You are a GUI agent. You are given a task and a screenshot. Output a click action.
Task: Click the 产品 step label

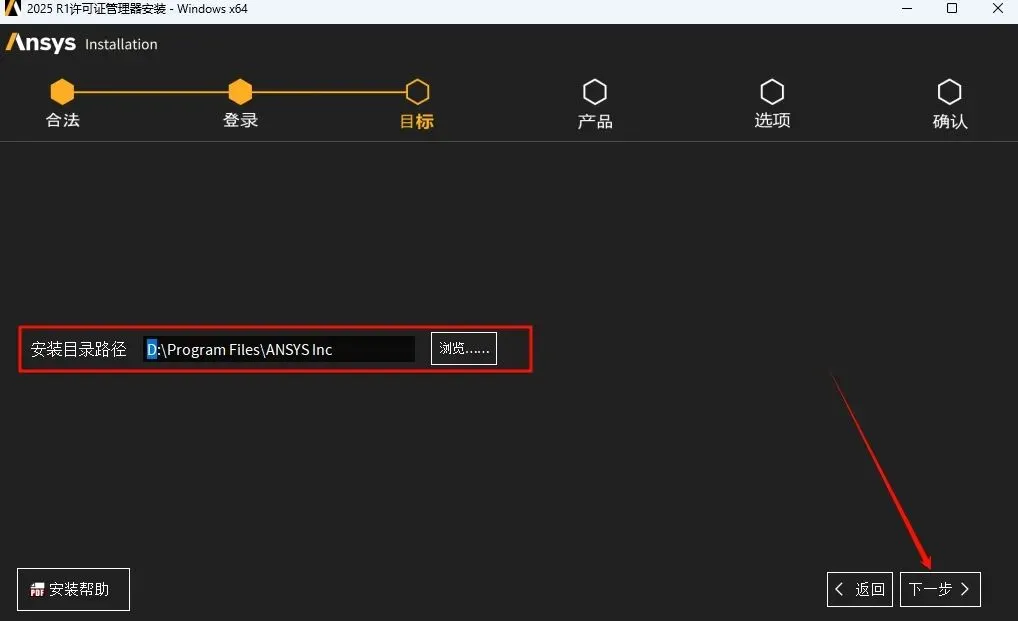(595, 121)
